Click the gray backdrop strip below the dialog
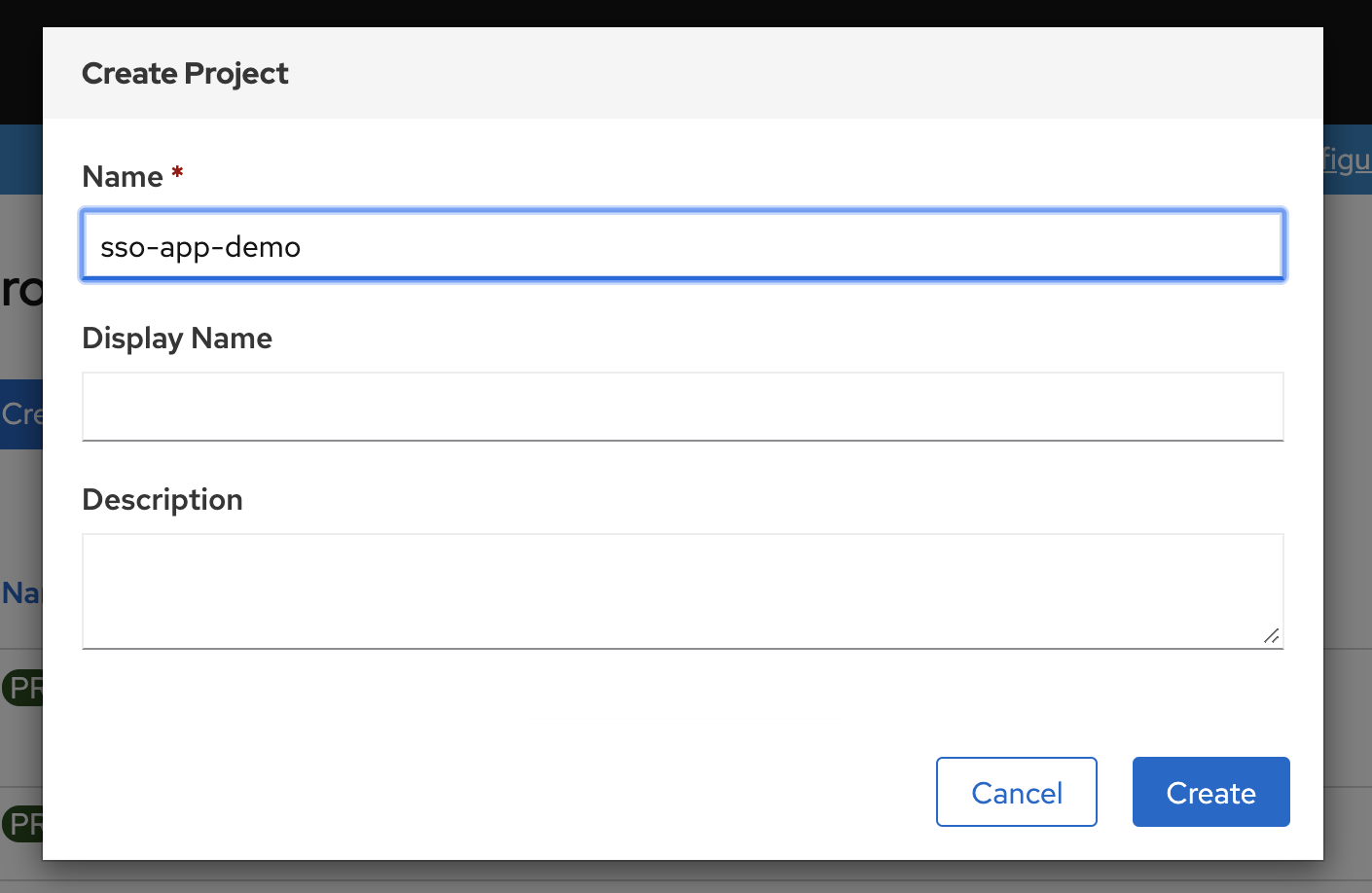This screenshot has height=893, width=1372. point(681,876)
